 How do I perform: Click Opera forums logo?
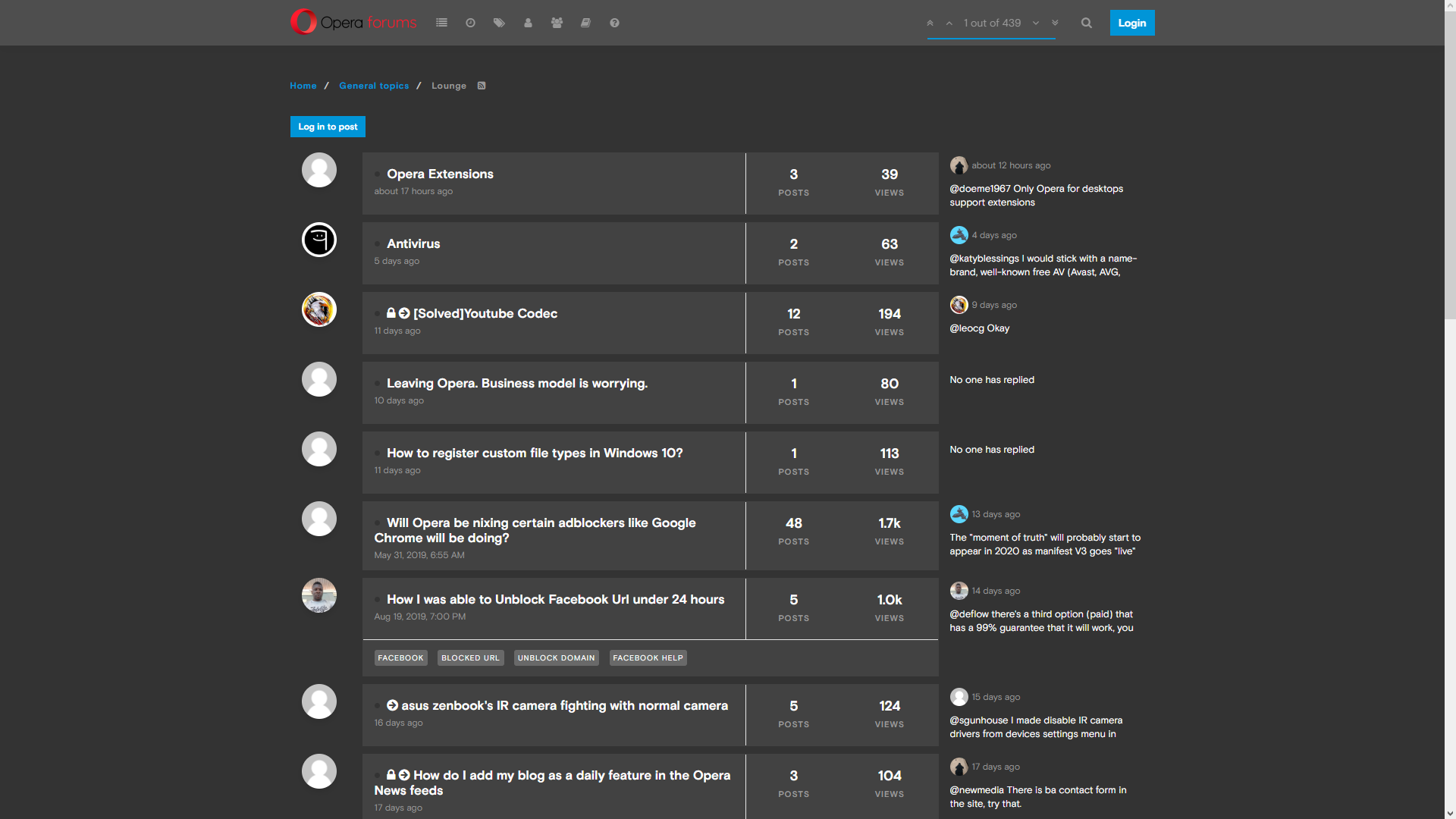(x=353, y=23)
